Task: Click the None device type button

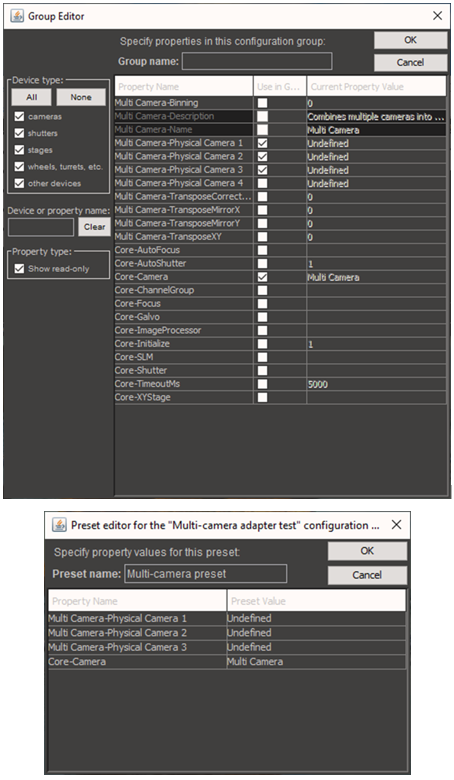Action: (81, 97)
